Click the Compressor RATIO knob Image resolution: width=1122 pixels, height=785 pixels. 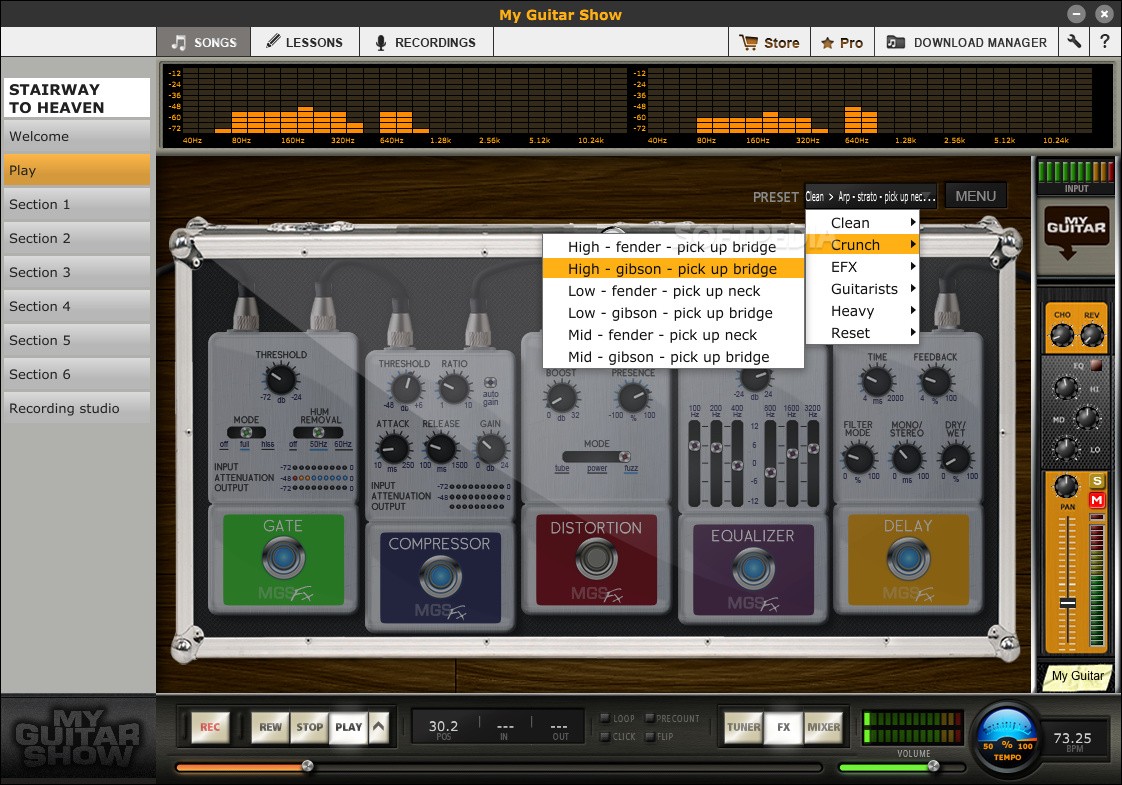(454, 388)
